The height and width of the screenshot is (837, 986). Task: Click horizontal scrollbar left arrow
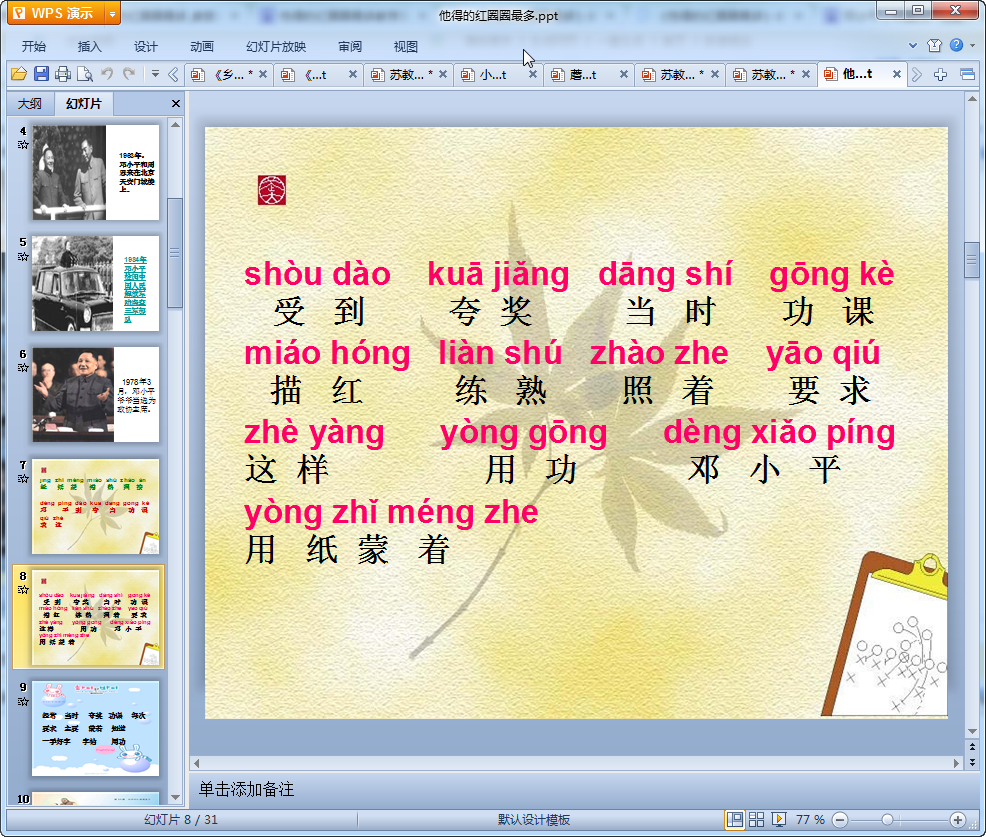(x=197, y=763)
